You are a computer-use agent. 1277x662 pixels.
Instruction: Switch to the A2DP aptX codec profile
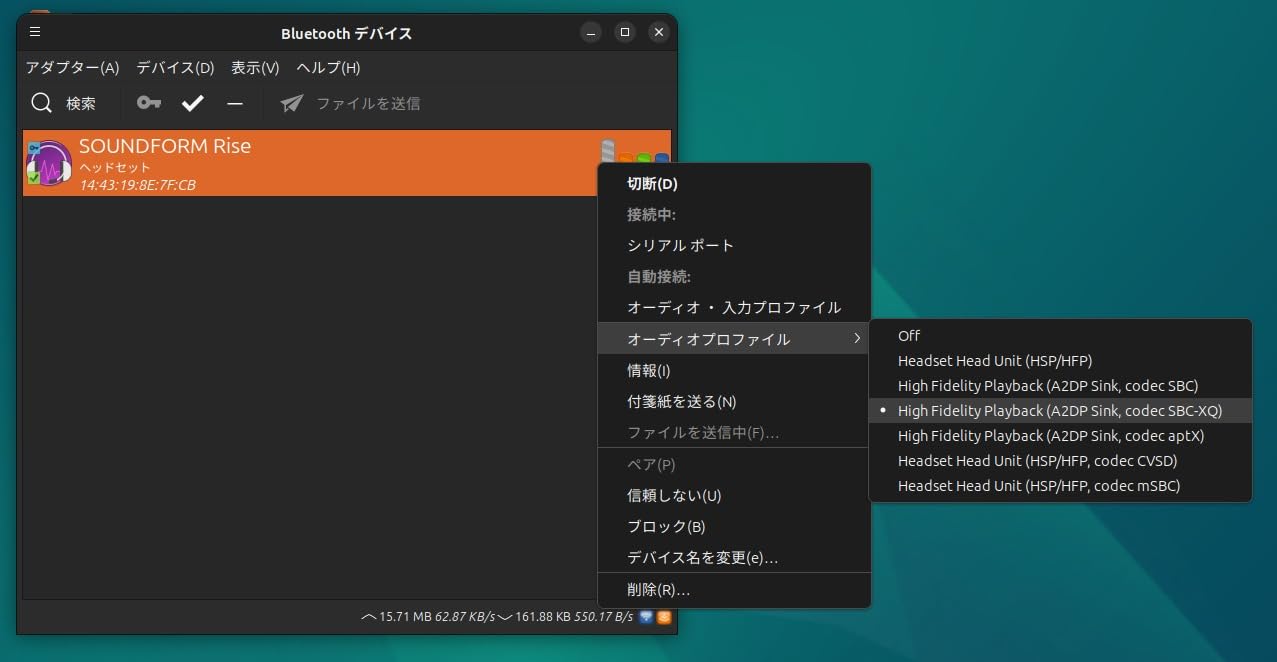(x=1052, y=435)
